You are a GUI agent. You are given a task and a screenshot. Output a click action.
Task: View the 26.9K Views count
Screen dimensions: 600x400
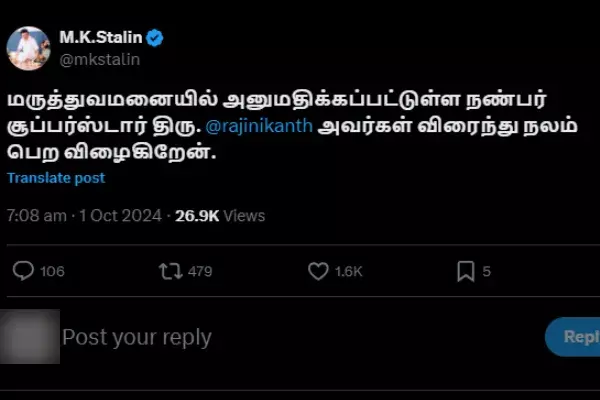[220, 215]
